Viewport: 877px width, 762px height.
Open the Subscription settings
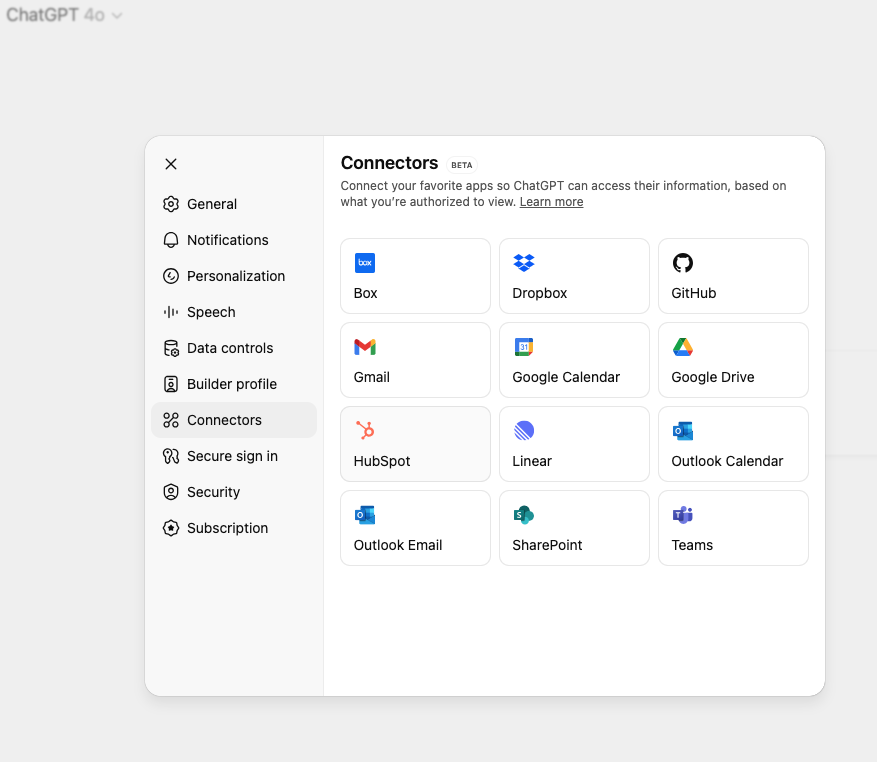coord(234,528)
